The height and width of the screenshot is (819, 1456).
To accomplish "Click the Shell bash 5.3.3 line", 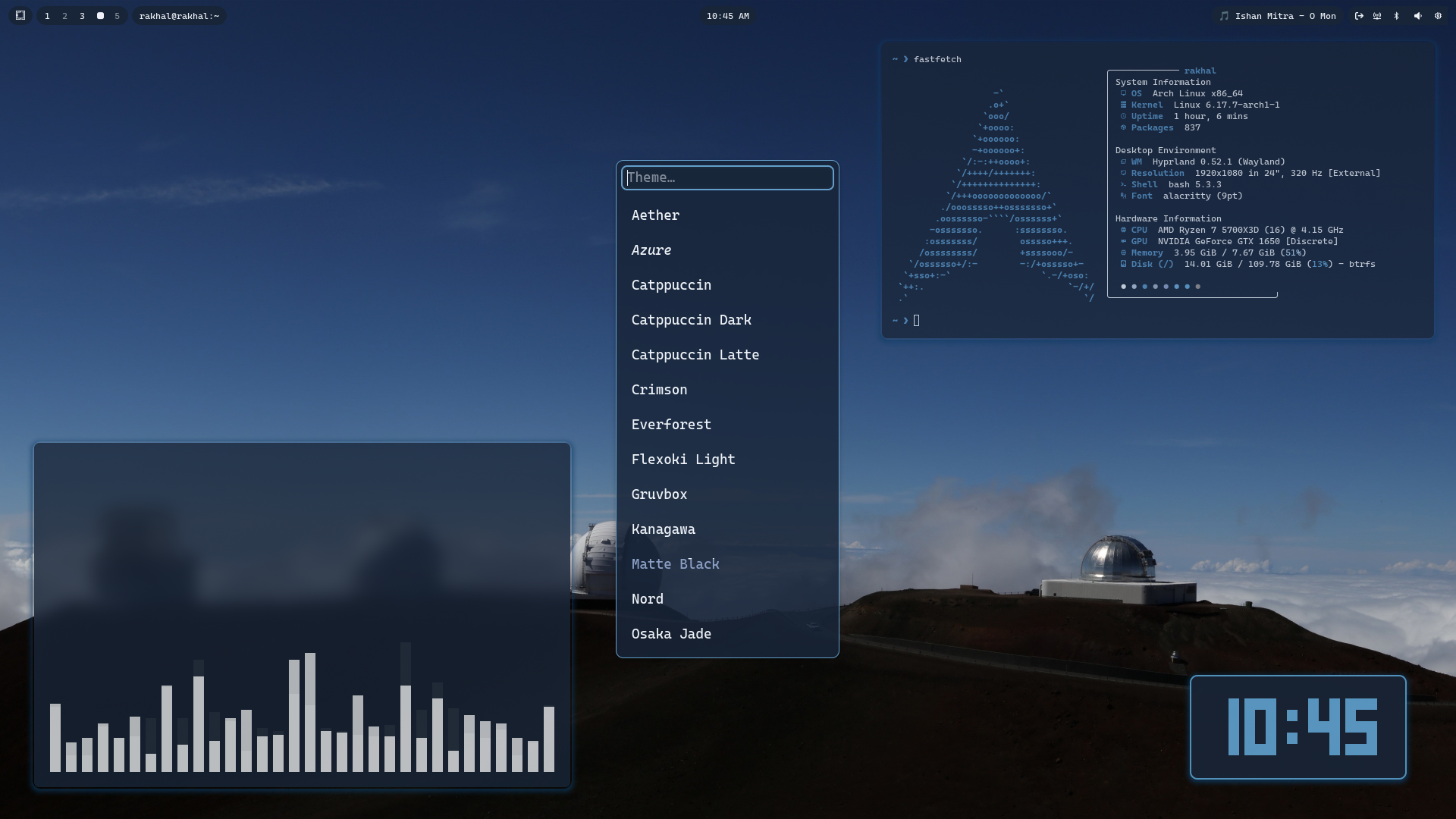I will click(1171, 184).
